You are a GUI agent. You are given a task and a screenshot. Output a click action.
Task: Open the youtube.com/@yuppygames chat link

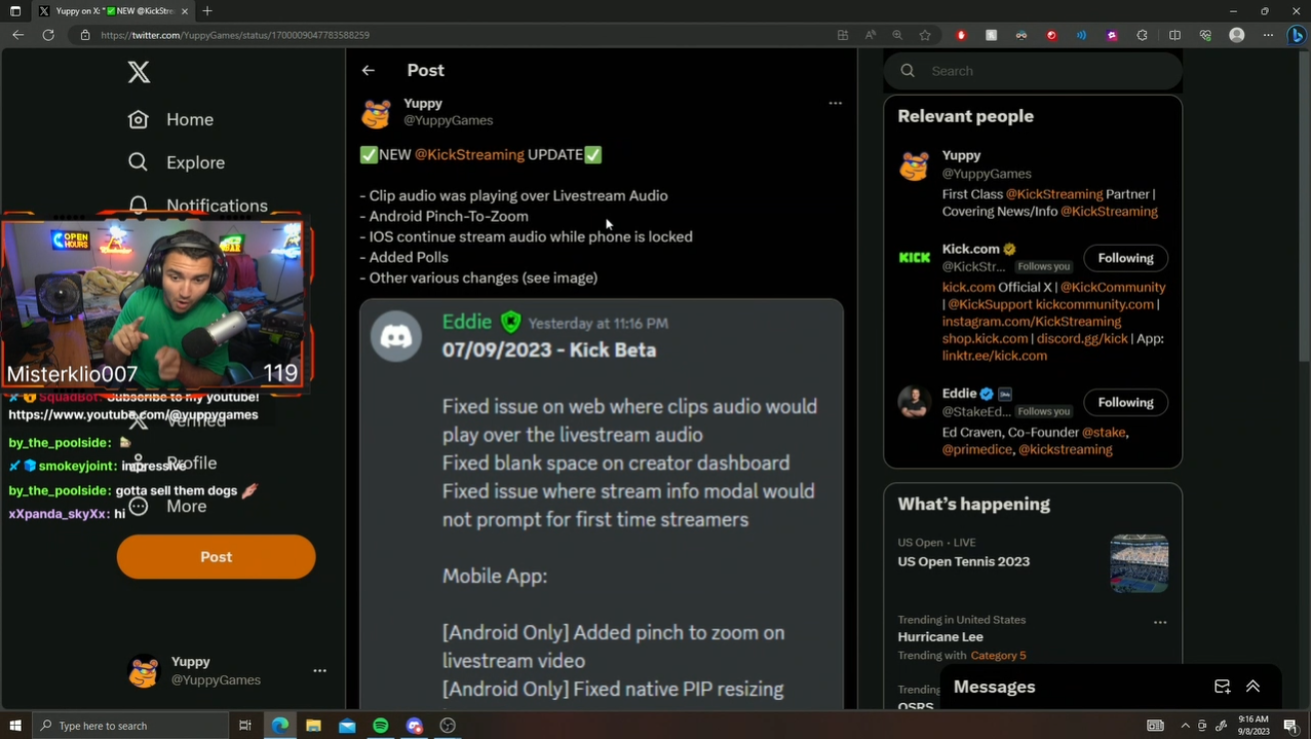133,414
